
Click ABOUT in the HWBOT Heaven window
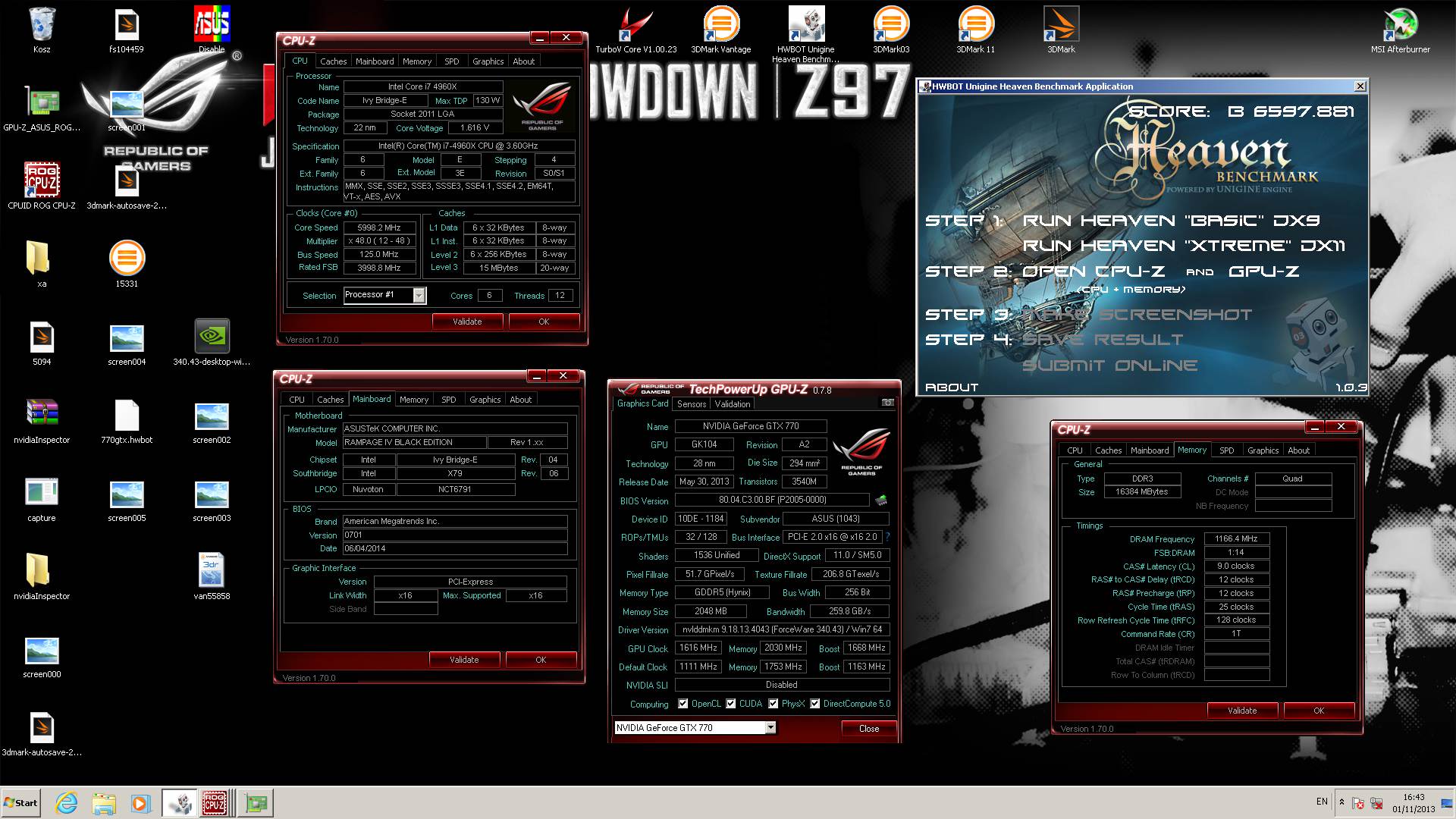(952, 388)
